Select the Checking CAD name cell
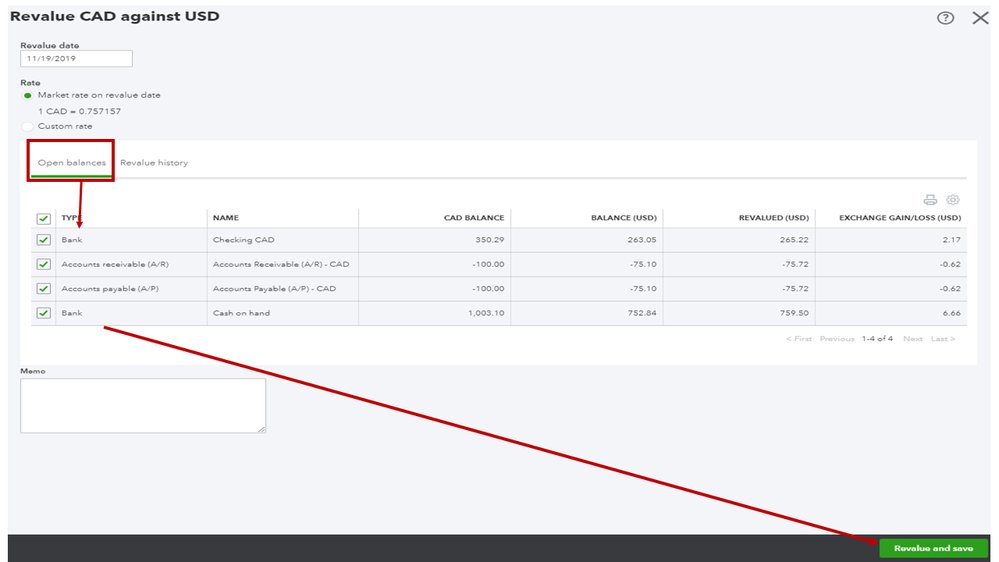Screen dimensions: 999x562 point(243,240)
